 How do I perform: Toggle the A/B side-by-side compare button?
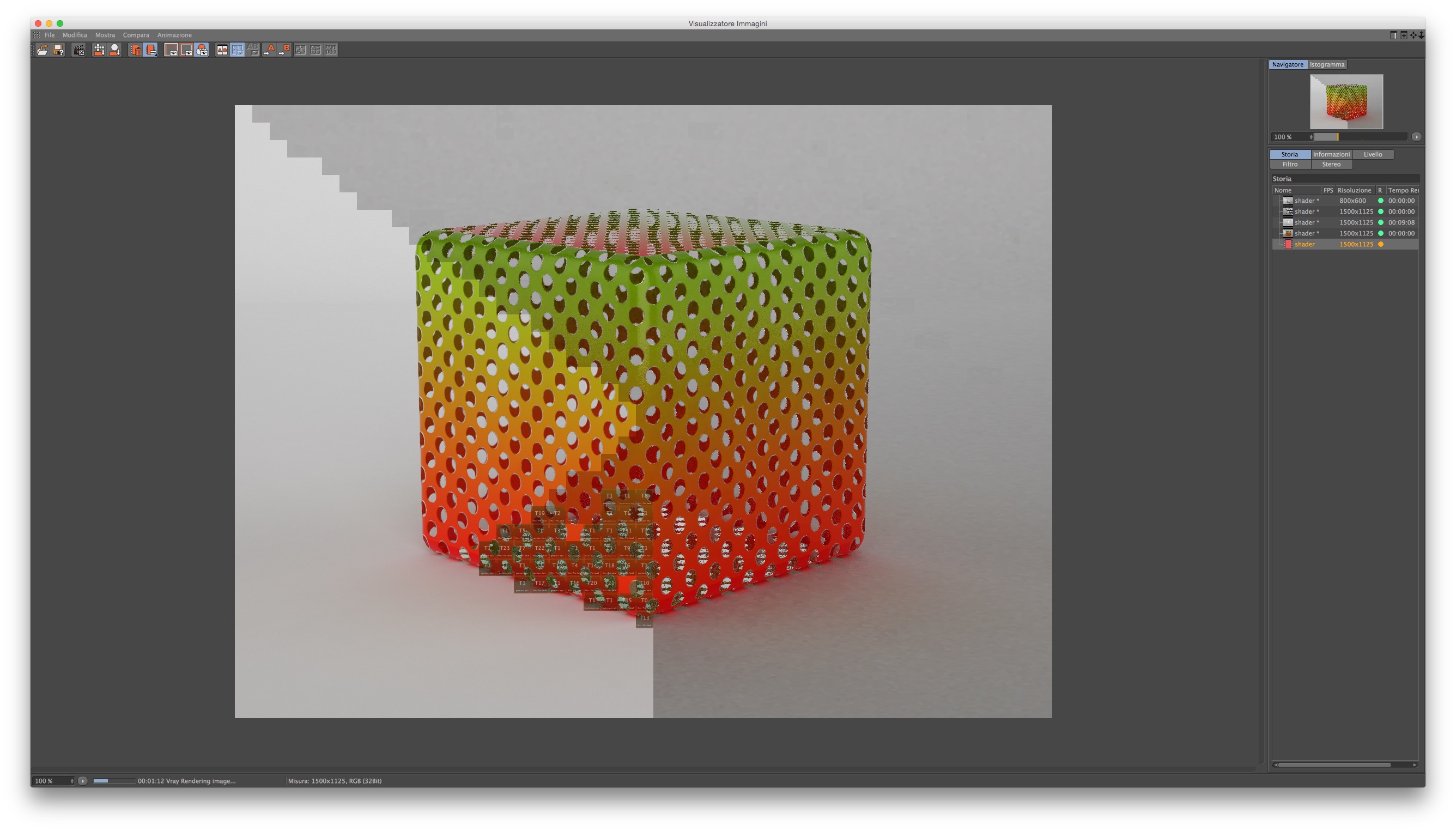tap(222, 50)
